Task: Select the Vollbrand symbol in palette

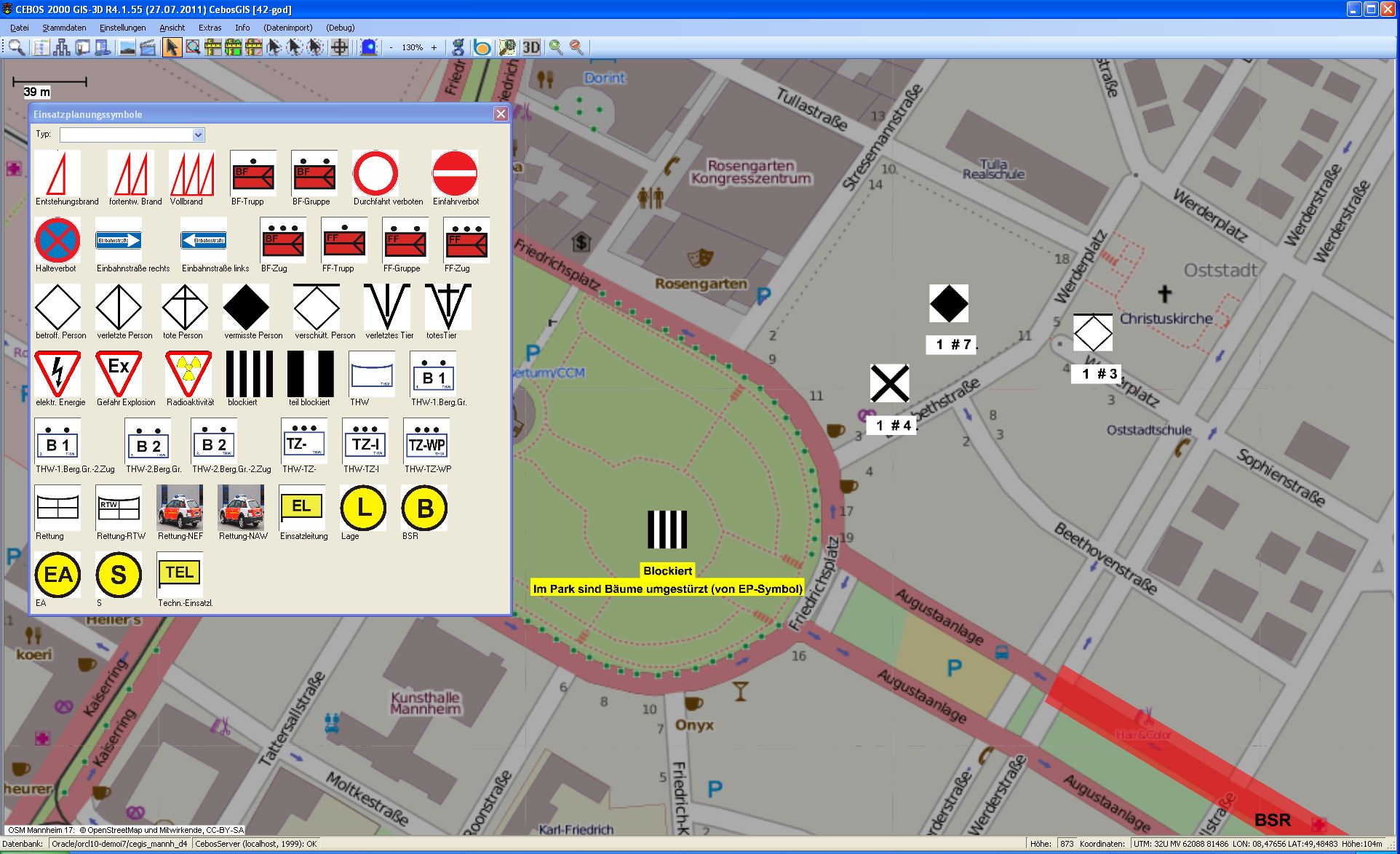Action: click(191, 174)
